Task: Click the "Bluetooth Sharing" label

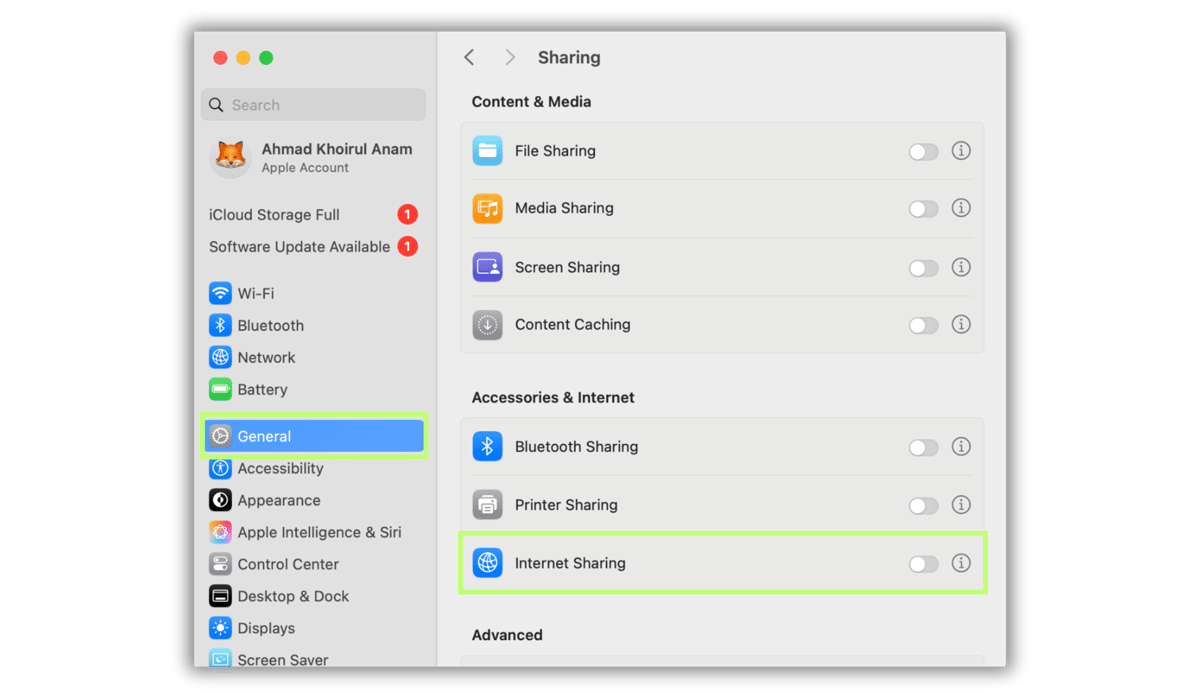Action: [x=576, y=447]
